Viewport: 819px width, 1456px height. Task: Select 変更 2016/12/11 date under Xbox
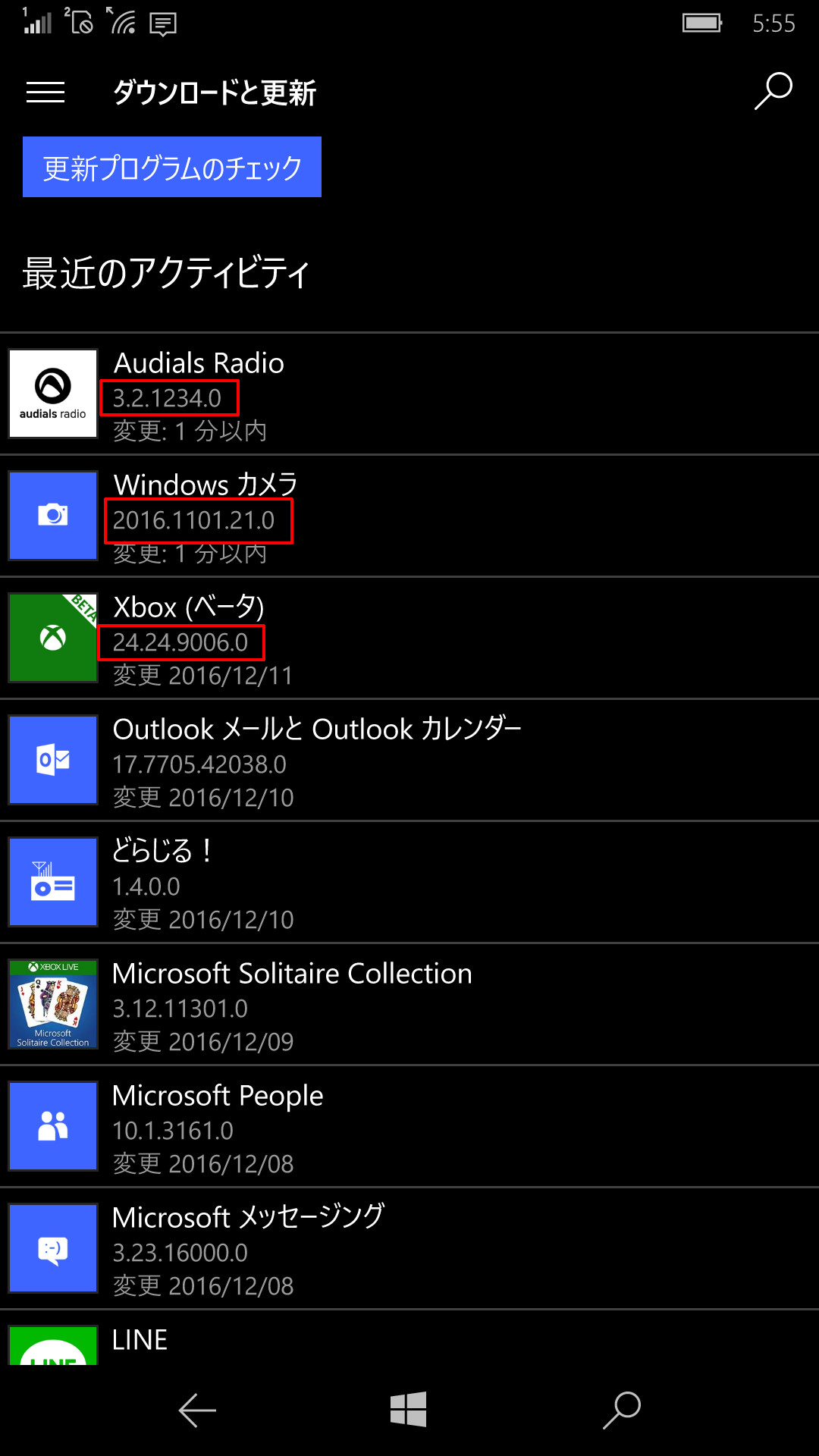(203, 676)
